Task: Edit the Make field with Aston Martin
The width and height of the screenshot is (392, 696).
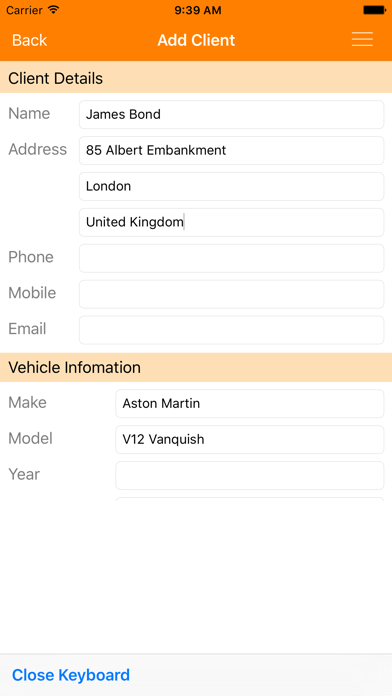Action: [249, 403]
